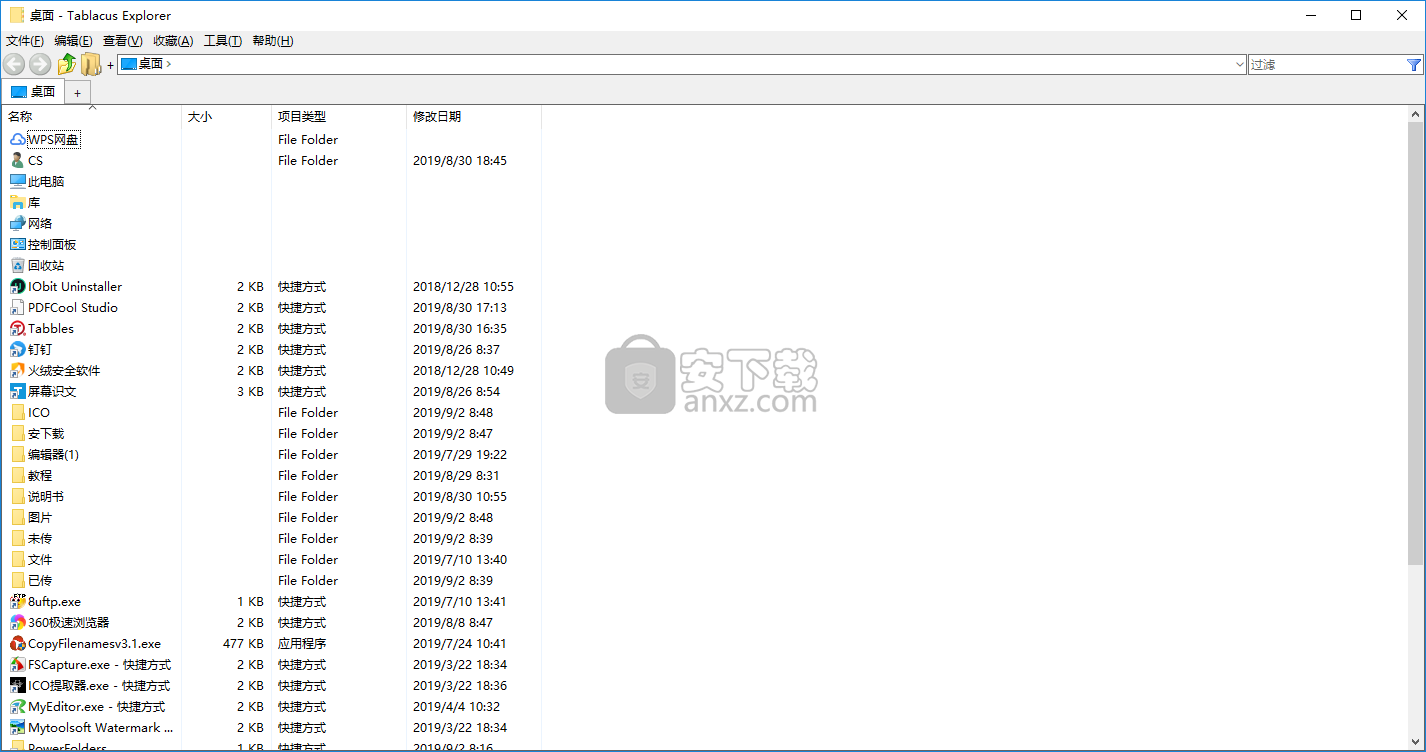
Task: Open the 文件(F) menu
Action: 25,41
